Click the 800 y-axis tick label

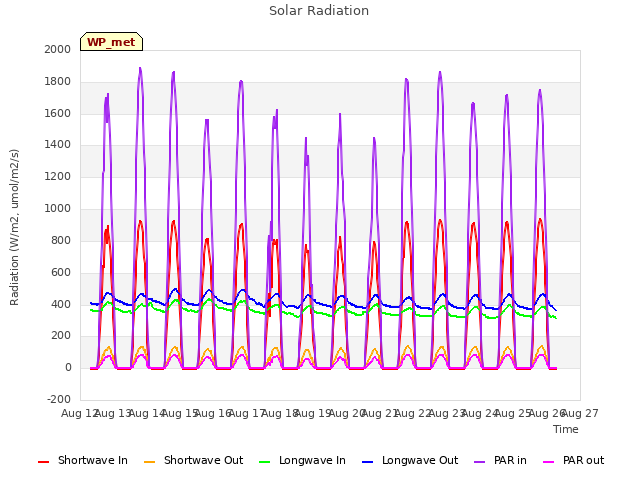coord(61,240)
